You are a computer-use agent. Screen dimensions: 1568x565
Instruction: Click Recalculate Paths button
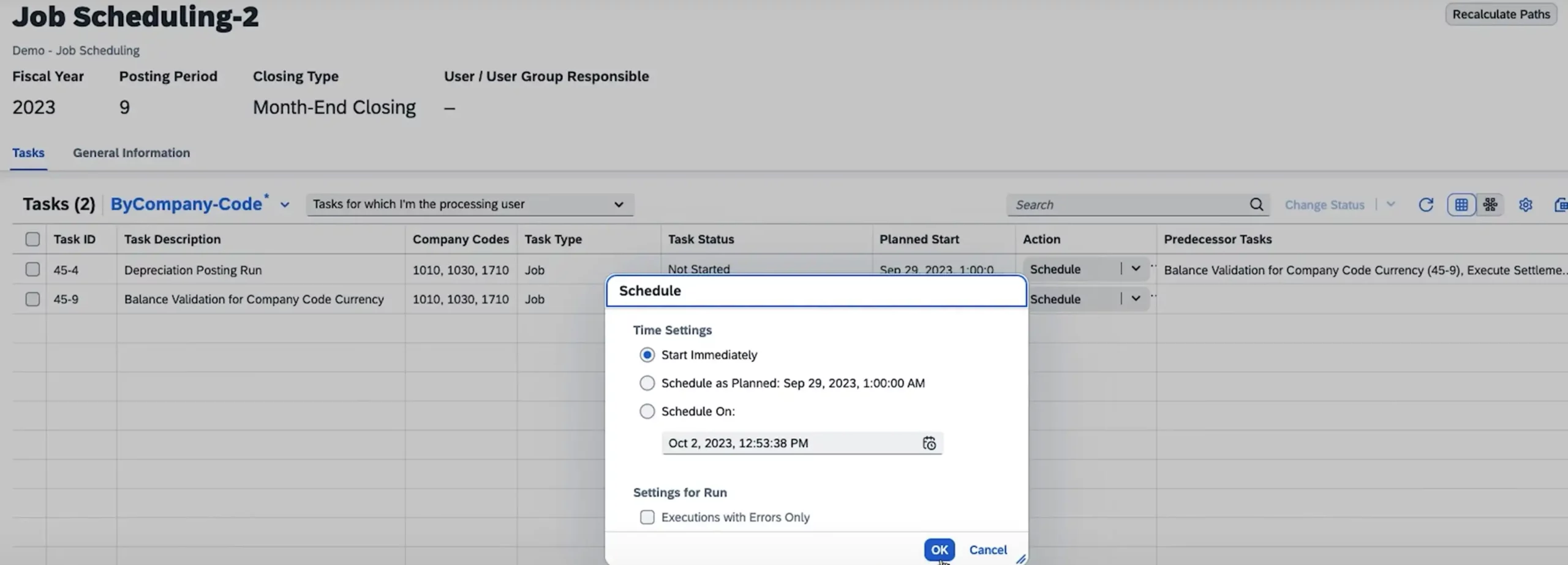tap(1501, 14)
